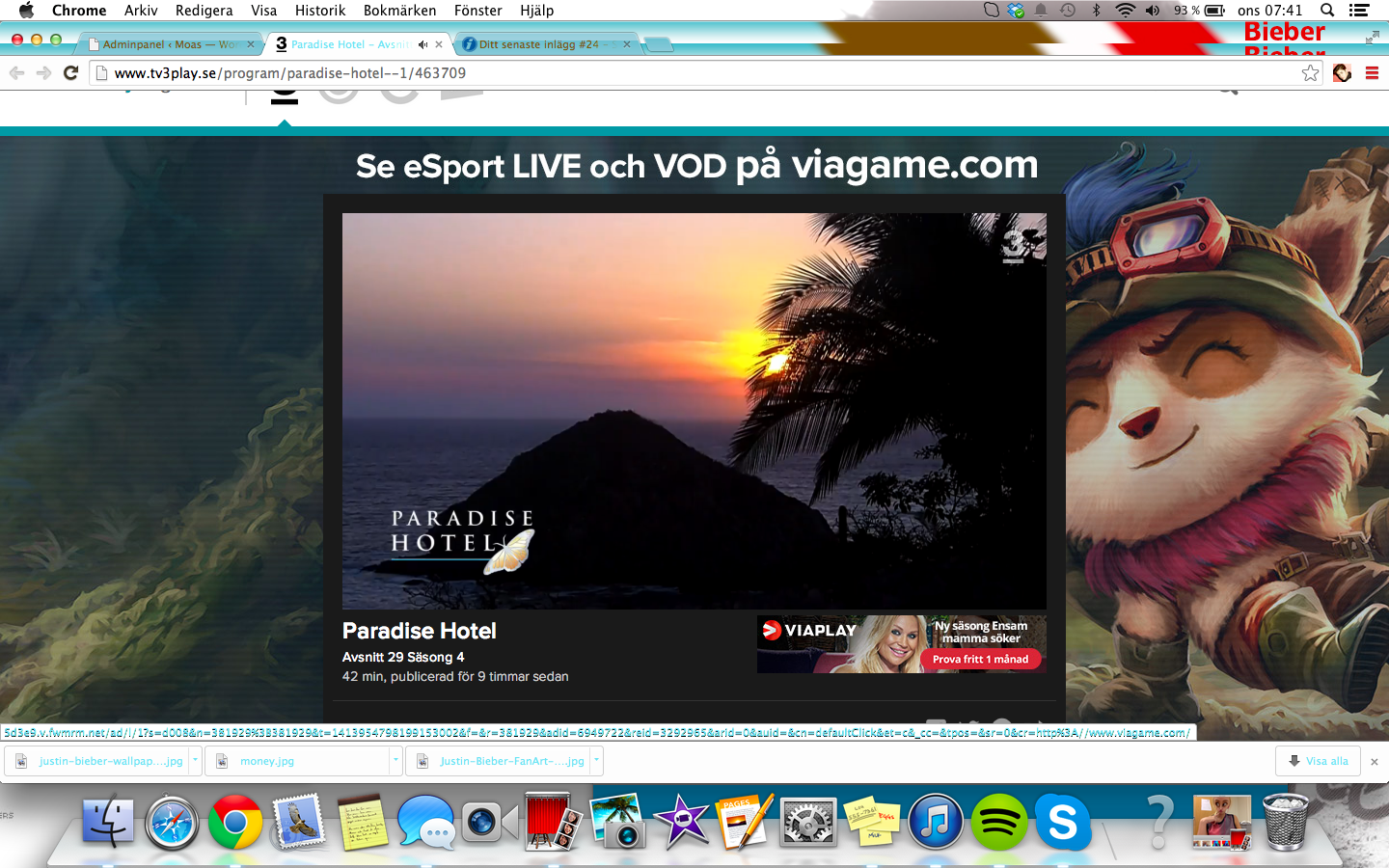Click Prova fritt 1 månad button

point(980,660)
